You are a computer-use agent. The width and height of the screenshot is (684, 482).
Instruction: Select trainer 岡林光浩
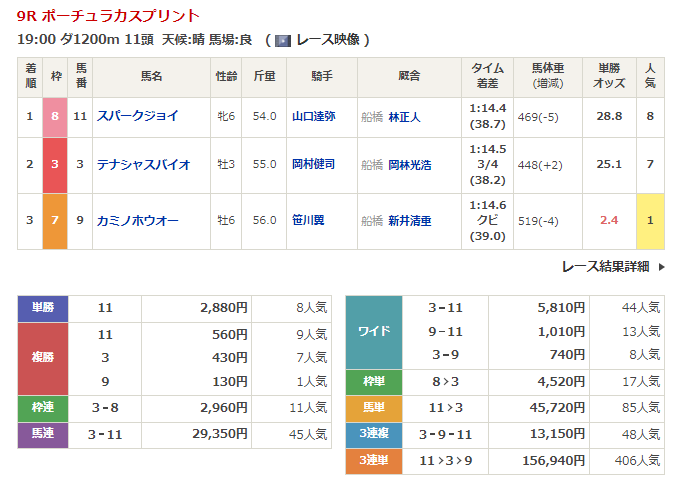click(x=410, y=164)
